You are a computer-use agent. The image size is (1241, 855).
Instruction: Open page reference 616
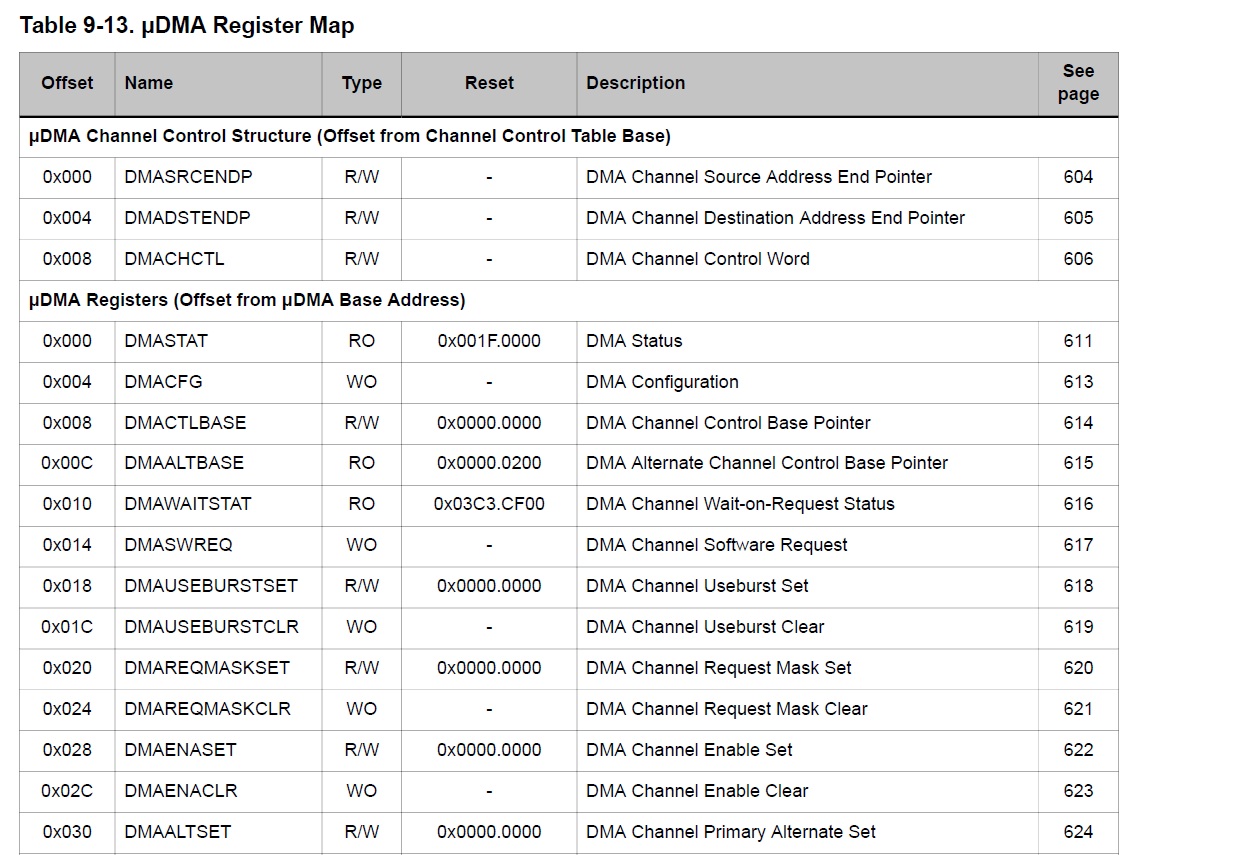(1078, 504)
